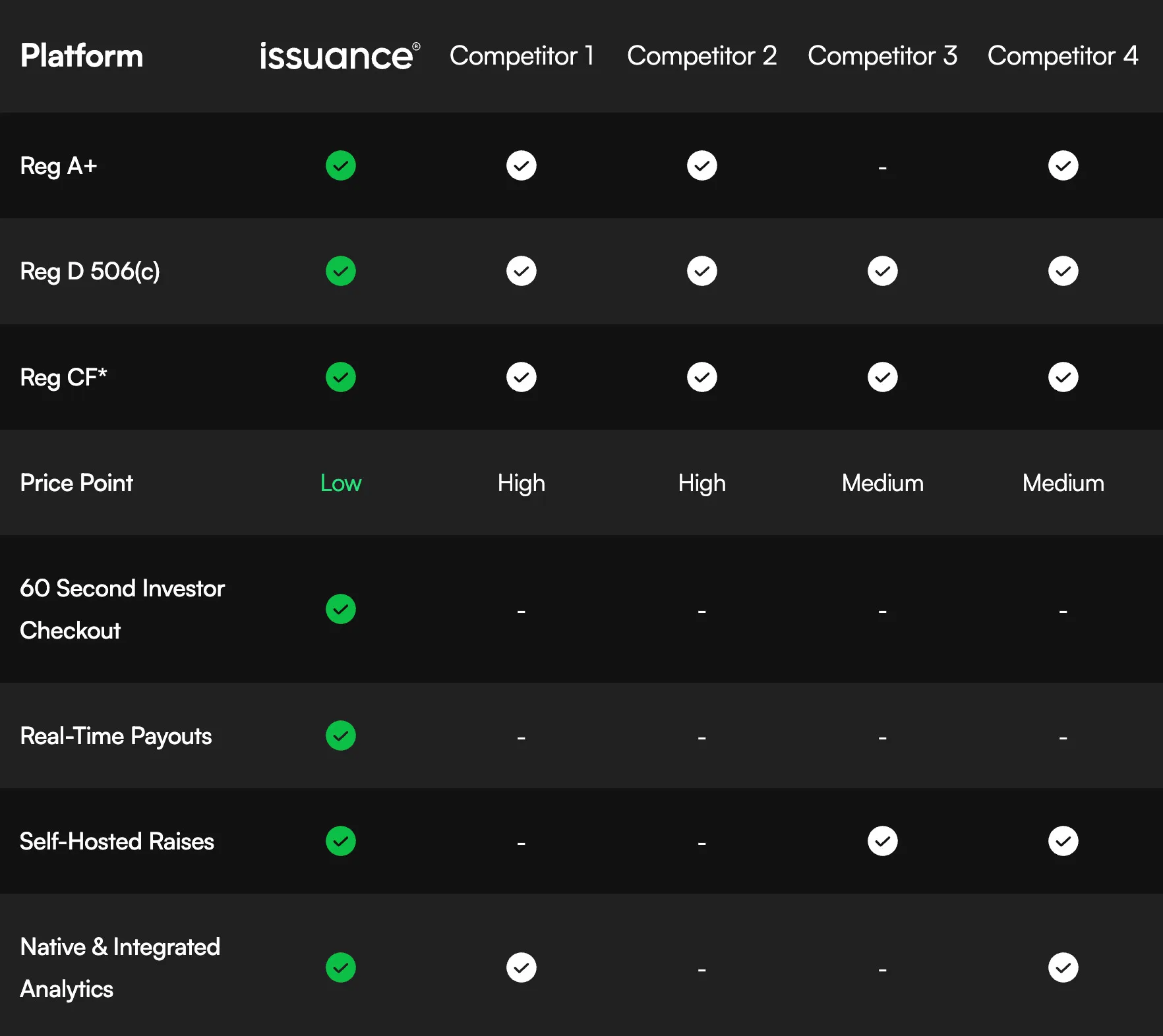Click green checkmark for Real-Time Payouts
Image resolution: width=1163 pixels, height=1036 pixels.
coord(341,735)
